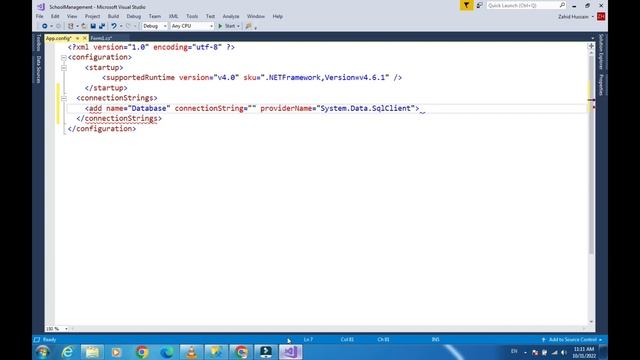640x360 pixels.
Task: Click the taskbar clock
Action: point(584,352)
